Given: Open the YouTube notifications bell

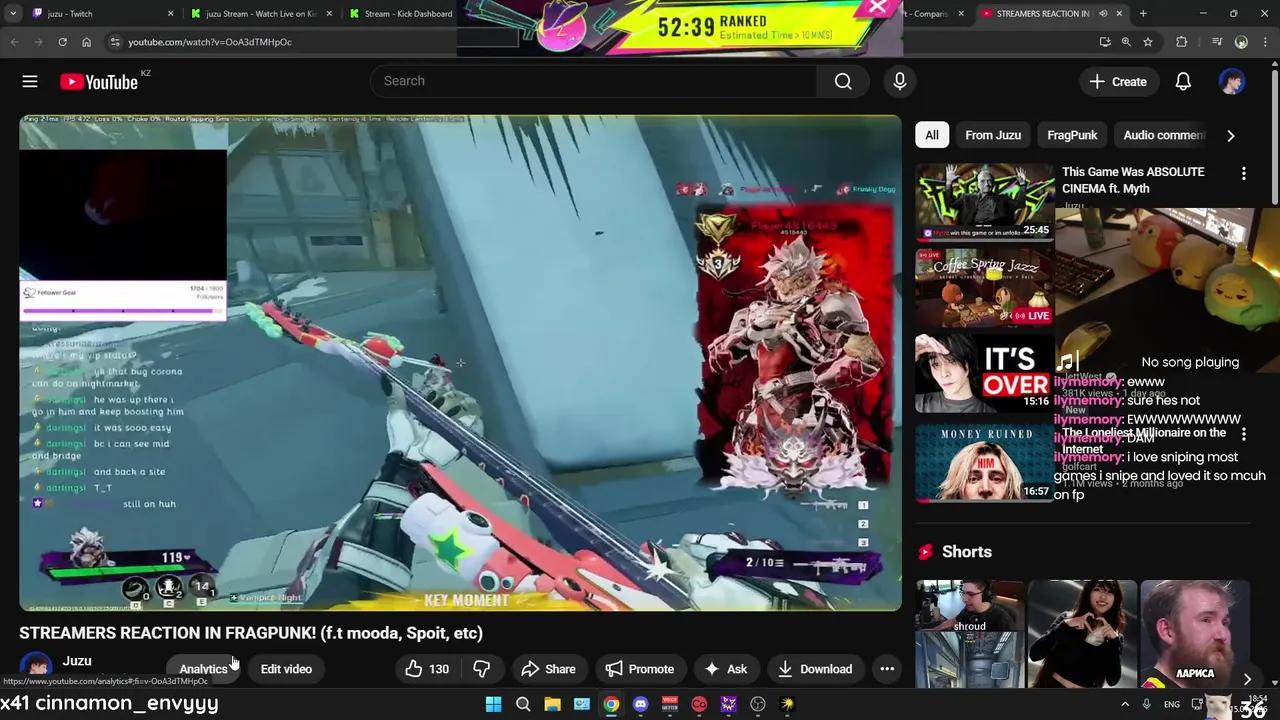Looking at the screenshot, I should 1183,81.
